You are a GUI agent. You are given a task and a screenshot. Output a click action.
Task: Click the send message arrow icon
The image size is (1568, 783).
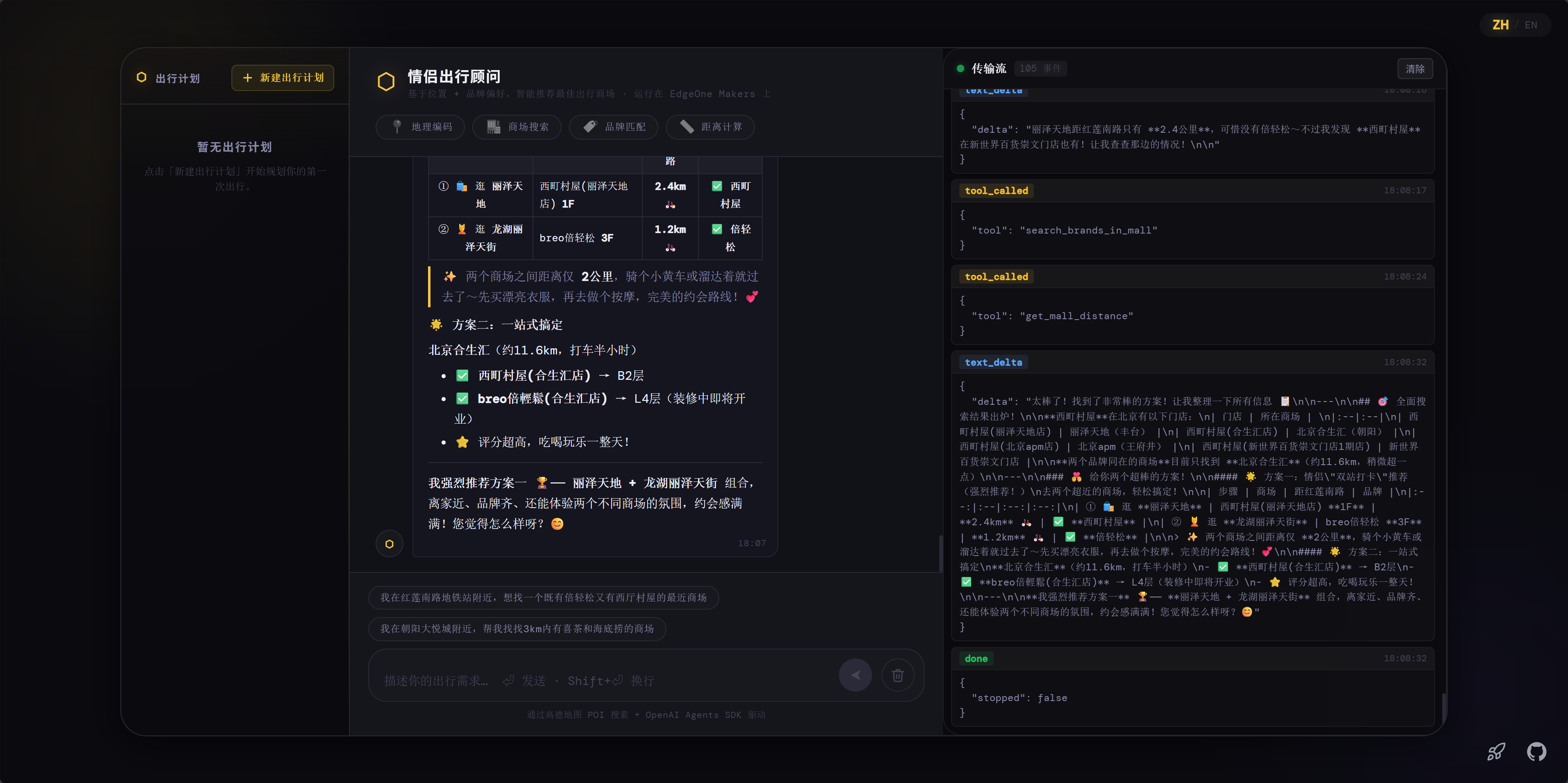855,674
